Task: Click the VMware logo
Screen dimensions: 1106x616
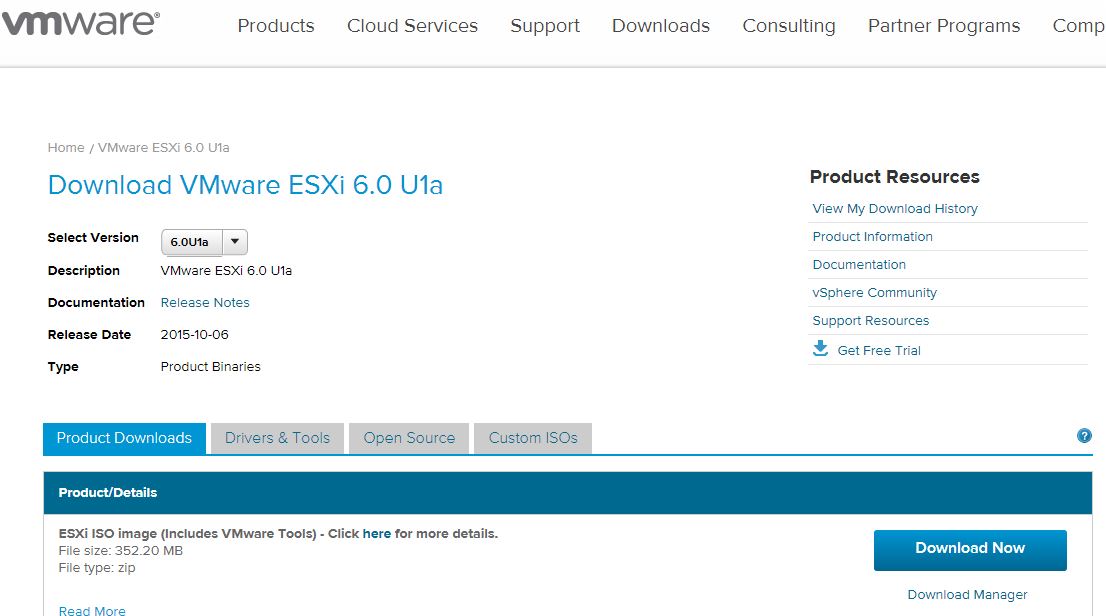Action: [x=80, y=23]
